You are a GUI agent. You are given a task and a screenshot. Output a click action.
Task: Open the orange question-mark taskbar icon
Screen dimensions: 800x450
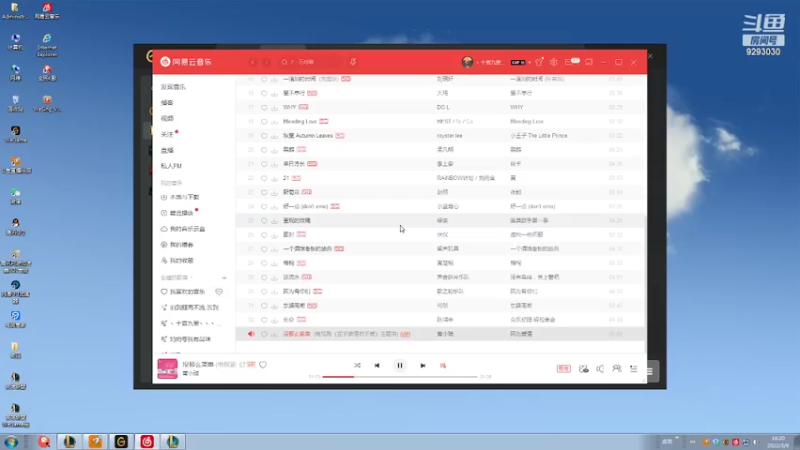(x=95, y=441)
